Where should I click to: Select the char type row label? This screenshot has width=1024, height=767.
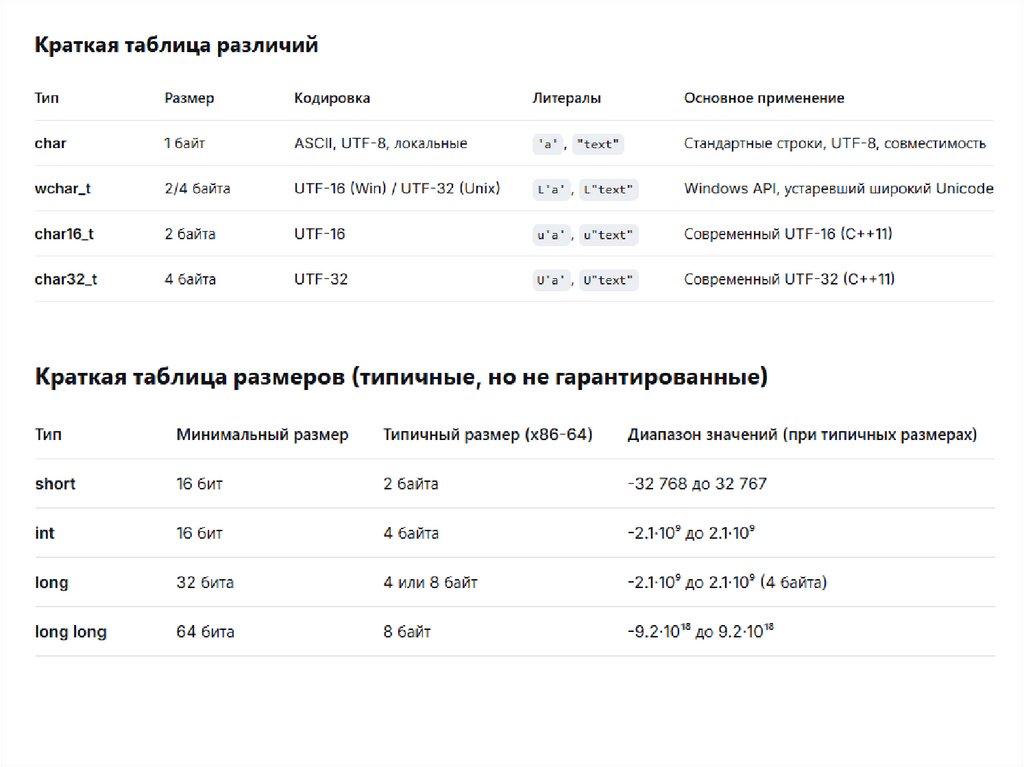(x=50, y=143)
